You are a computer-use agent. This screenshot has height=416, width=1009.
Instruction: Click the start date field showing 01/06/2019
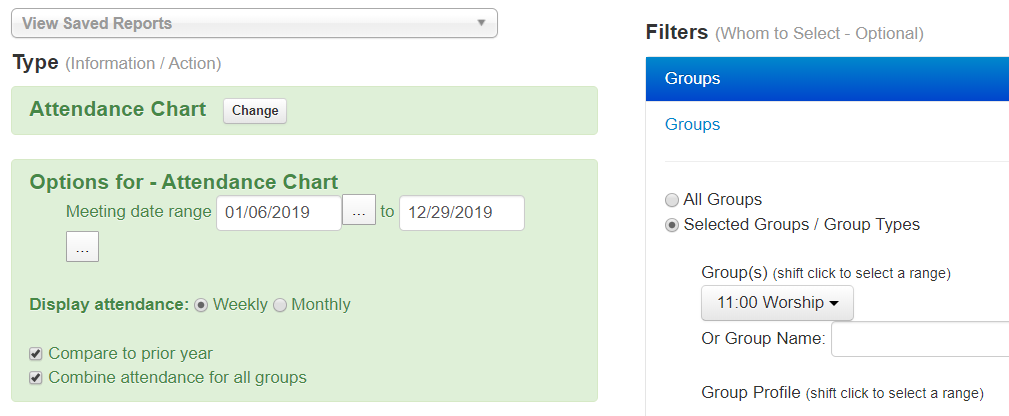click(279, 213)
